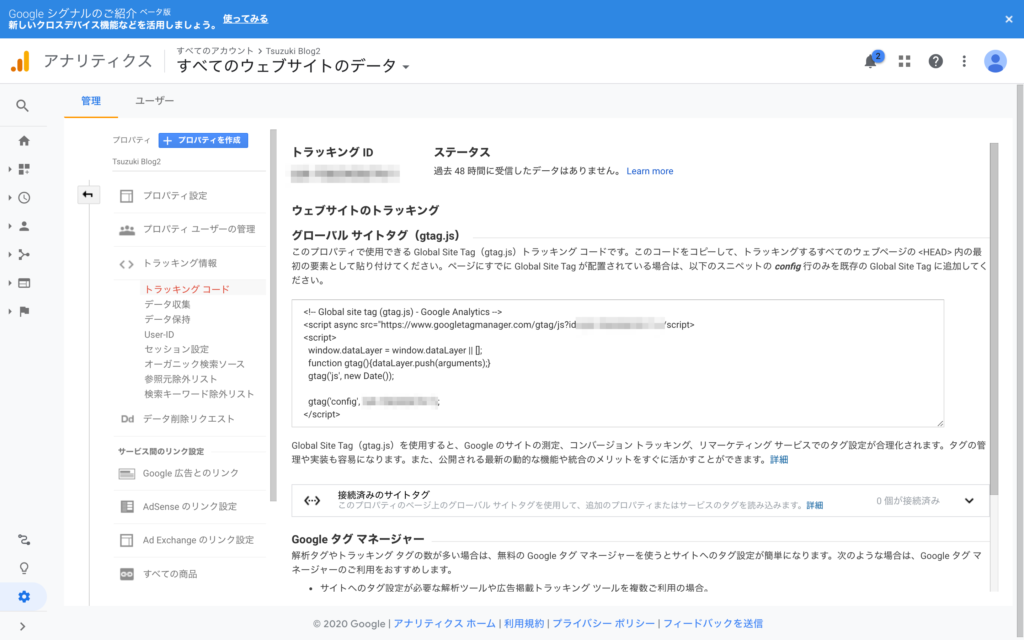The width and height of the screenshot is (1024, 640).
Task: Select トラッキング コード menu item
Action: 187,289
